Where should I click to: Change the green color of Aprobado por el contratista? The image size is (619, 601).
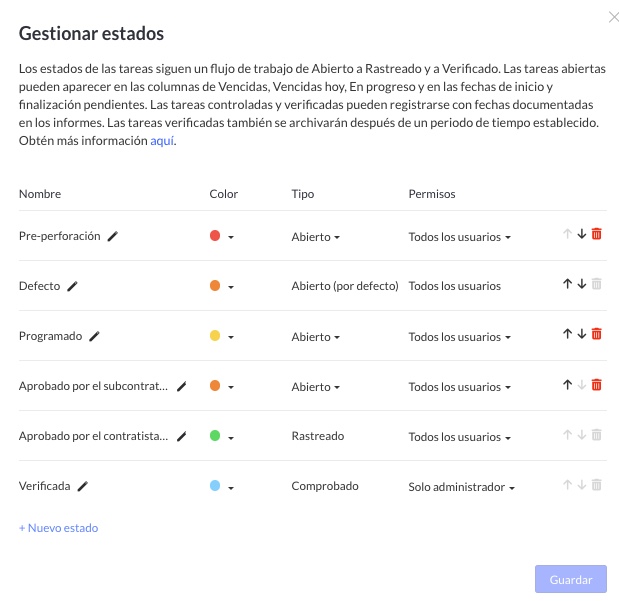click(221, 436)
